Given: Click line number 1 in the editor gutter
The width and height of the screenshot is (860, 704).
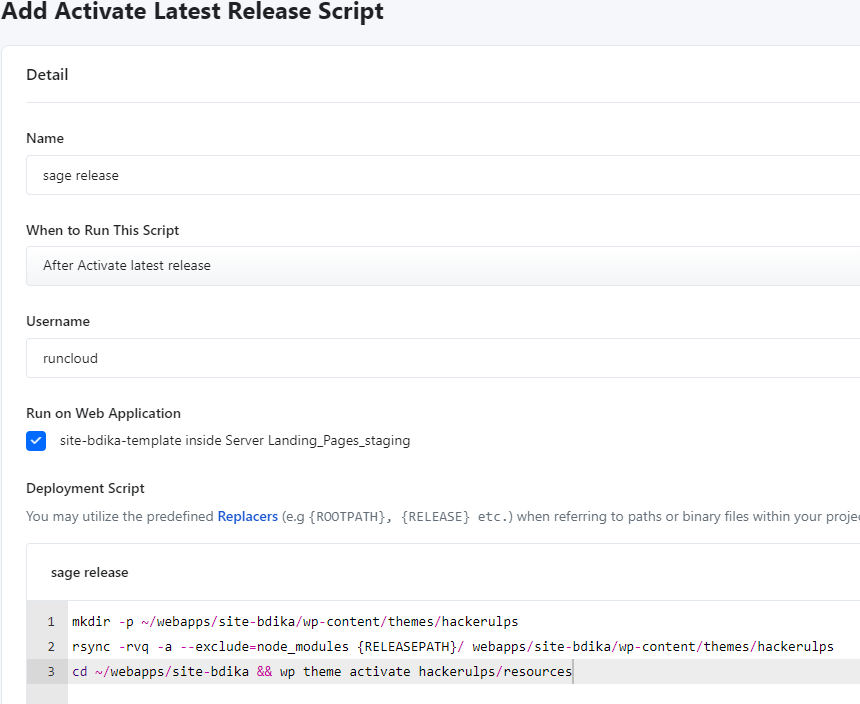Looking at the screenshot, I should [50, 622].
